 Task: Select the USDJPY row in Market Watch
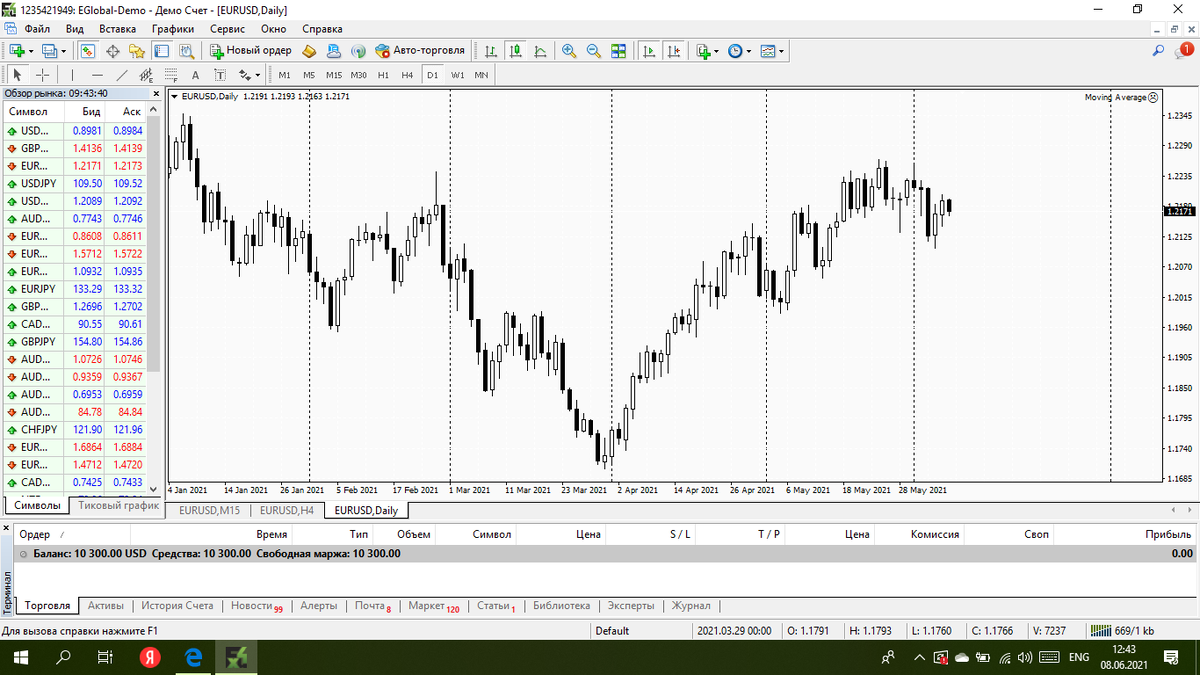tap(75, 184)
